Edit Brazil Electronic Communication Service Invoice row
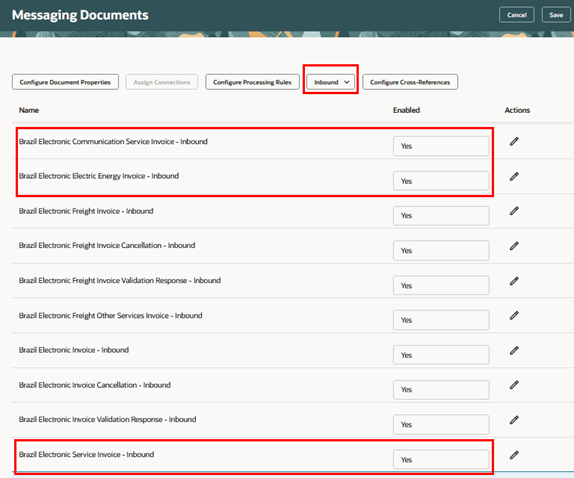The height and width of the screenshot is (478, 574). click(x=514, y=141)
